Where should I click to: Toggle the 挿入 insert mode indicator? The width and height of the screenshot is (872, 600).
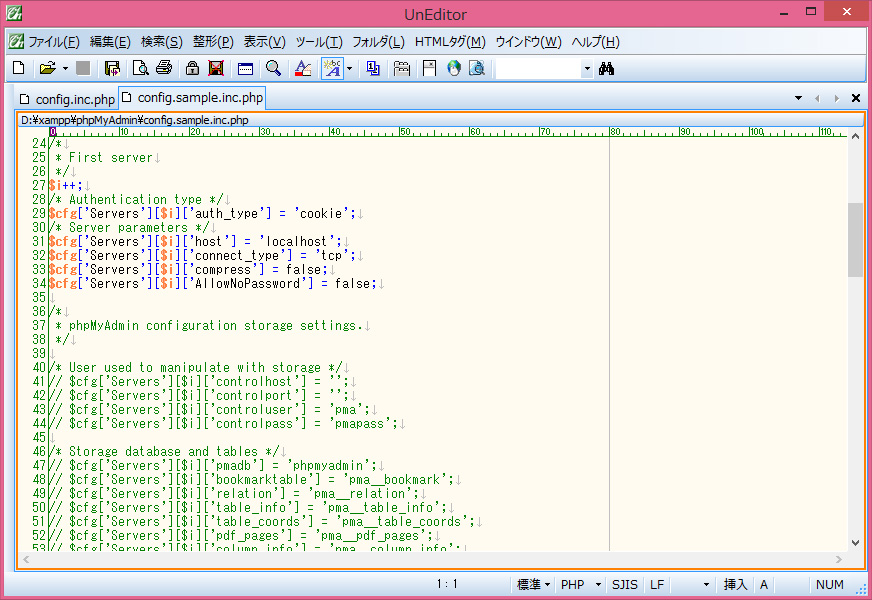pos(735,584)
